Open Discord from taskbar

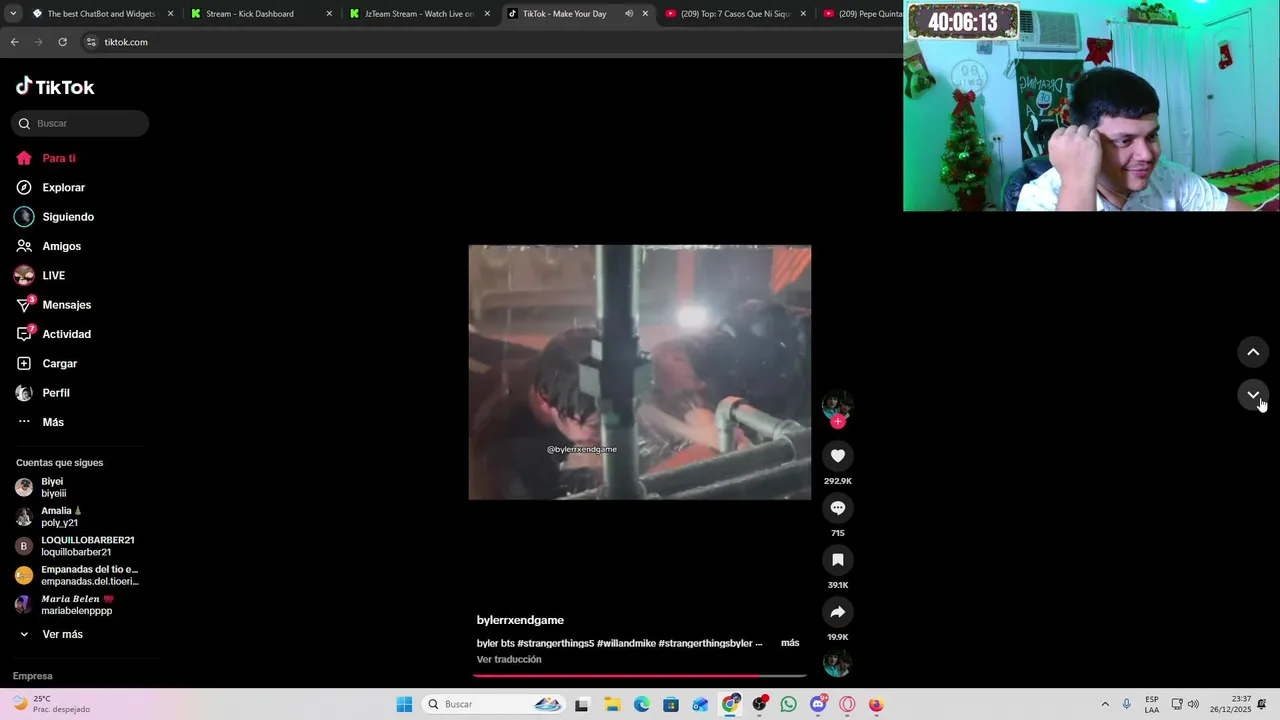(818, 704)
